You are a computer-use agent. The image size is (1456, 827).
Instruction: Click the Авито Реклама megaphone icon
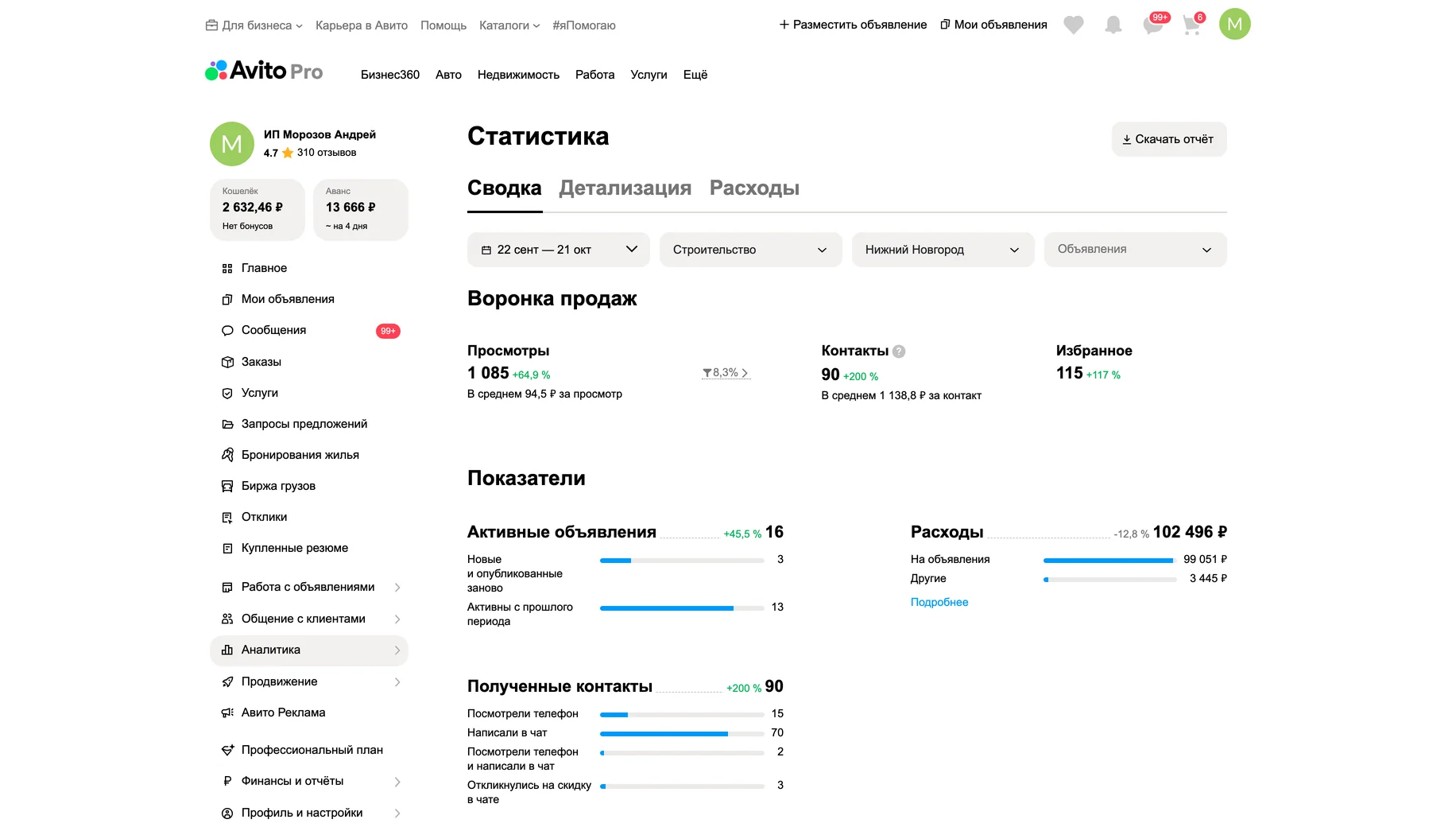pyautogui.click(x=227, y=713)
